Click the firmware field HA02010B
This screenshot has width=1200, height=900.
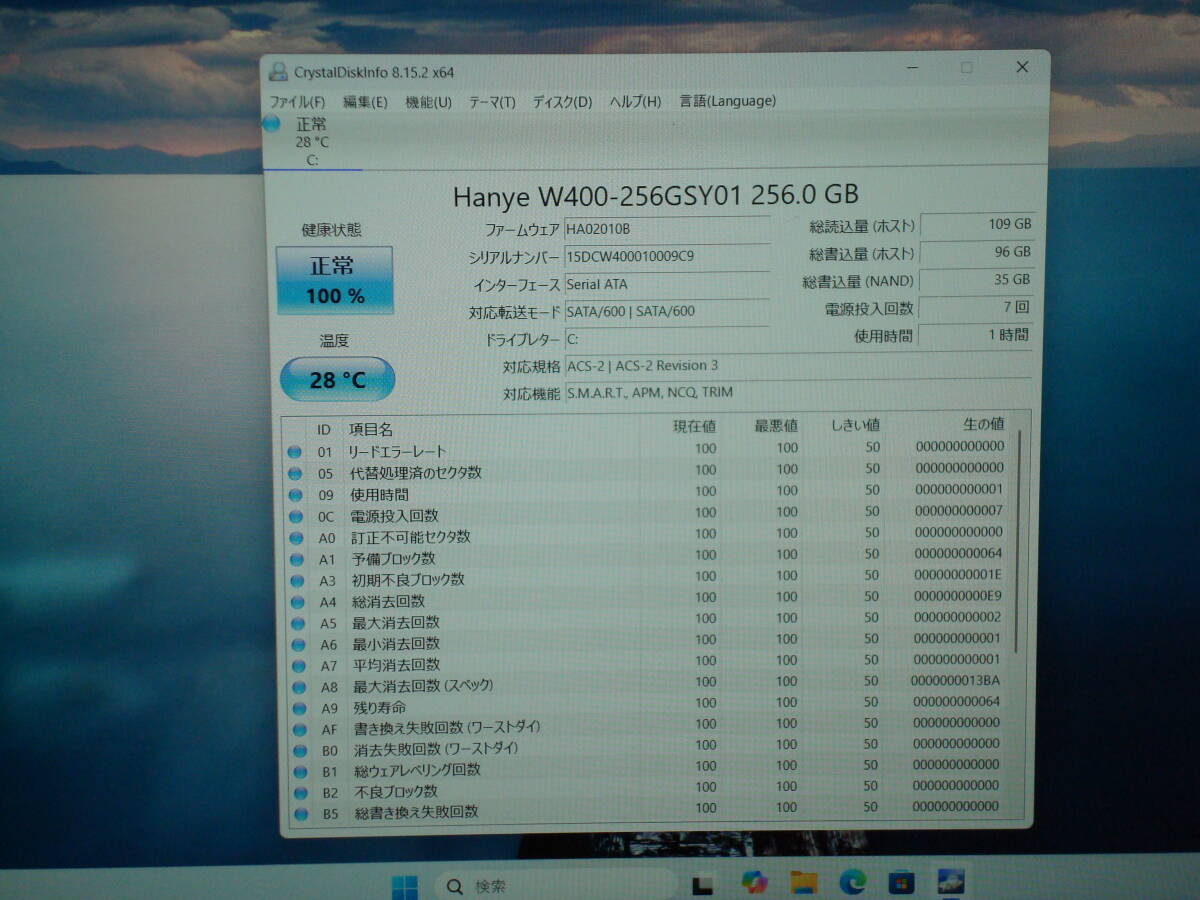point(667,229)
